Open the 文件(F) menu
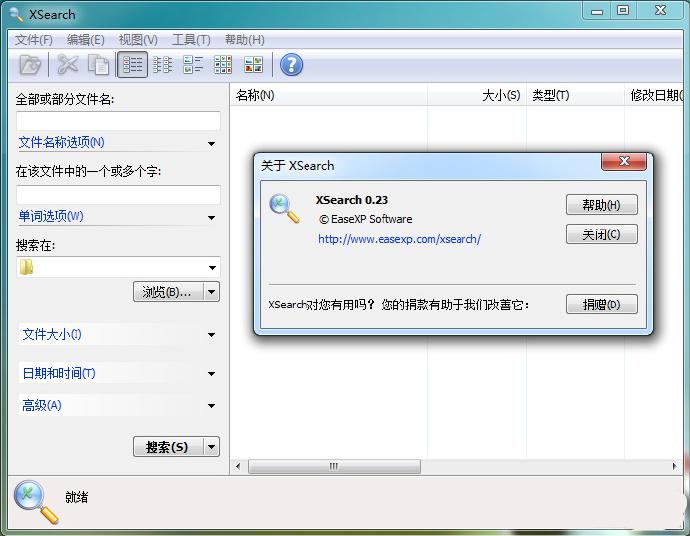The height and width of the screenshot is (536, 690). coord(33,40)
